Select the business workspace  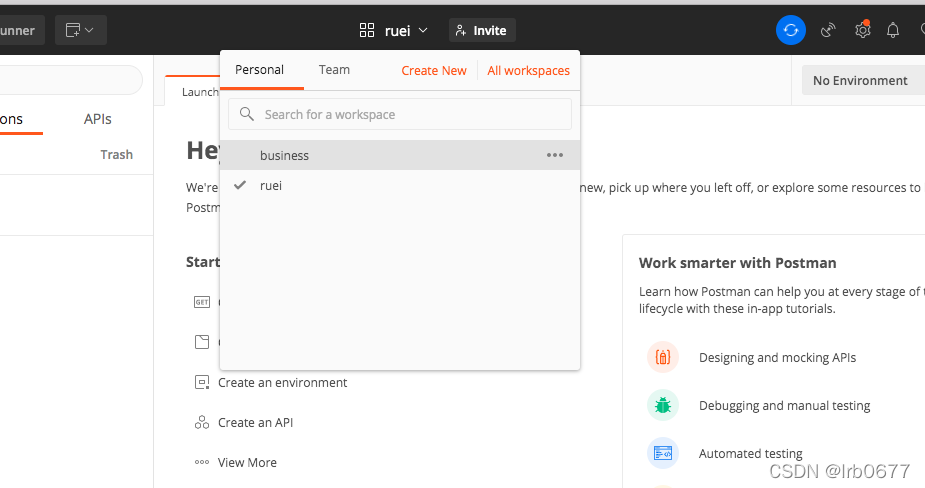coord(400,155)
